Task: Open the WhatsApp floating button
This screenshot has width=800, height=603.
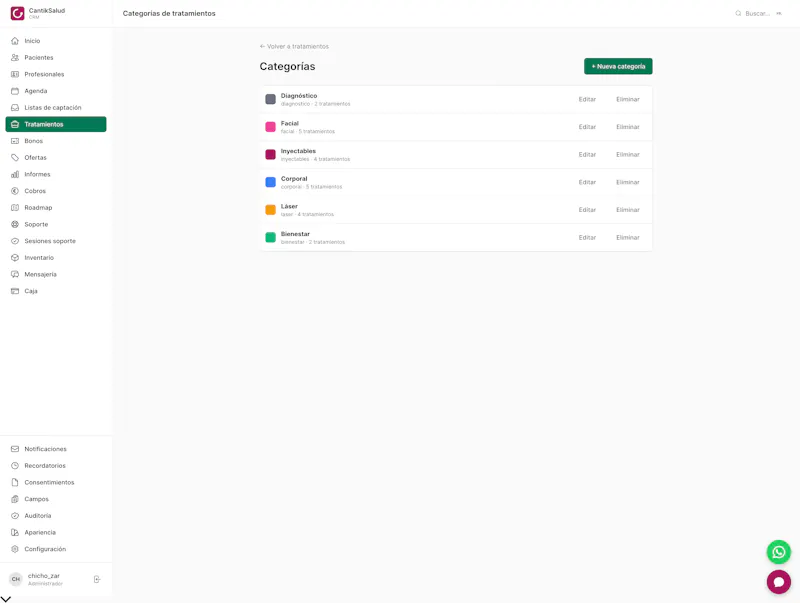Action: [779, 552]
